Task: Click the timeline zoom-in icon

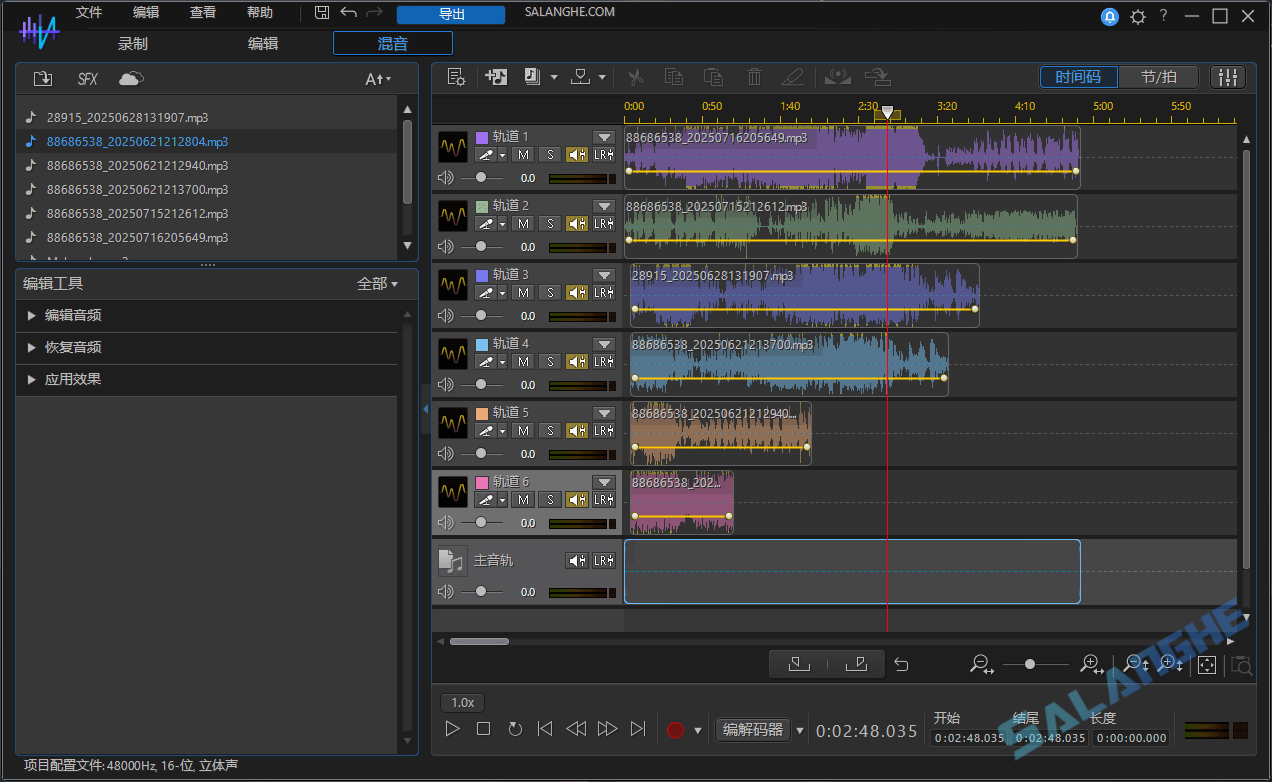Action: click(x=1090, y=664)
